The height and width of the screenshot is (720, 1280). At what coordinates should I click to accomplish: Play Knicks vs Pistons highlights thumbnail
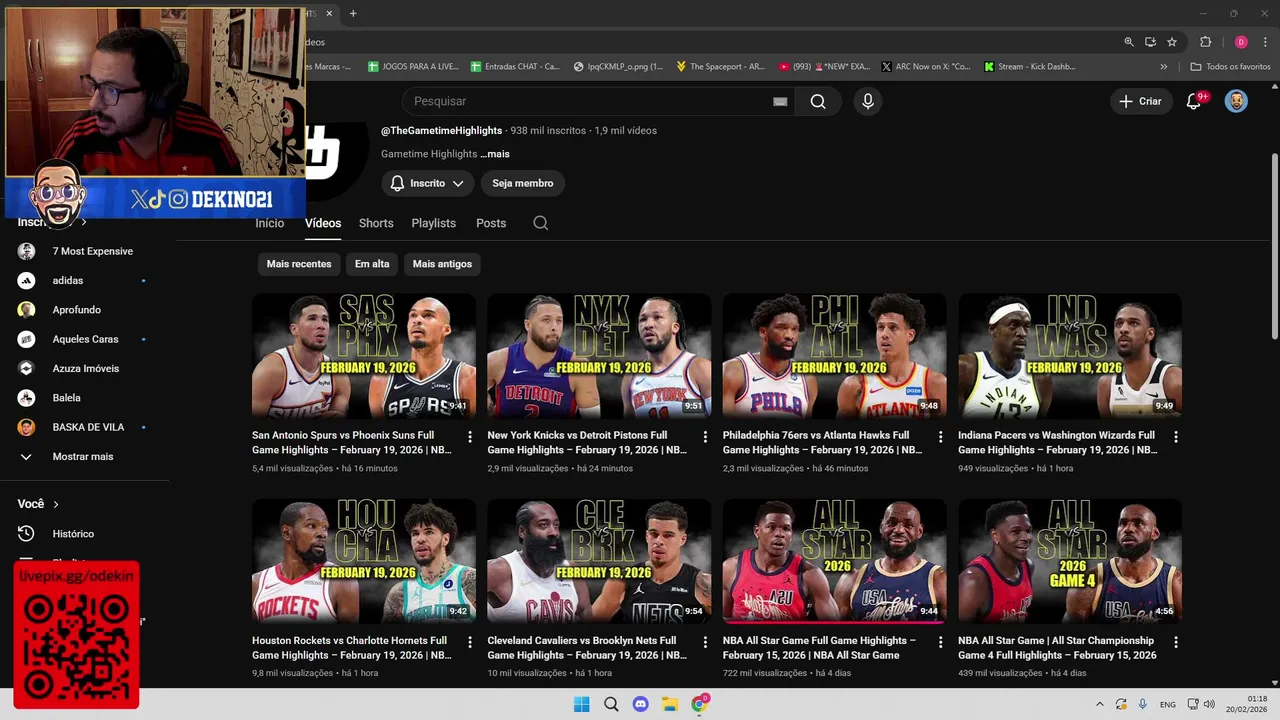point(599,355)
